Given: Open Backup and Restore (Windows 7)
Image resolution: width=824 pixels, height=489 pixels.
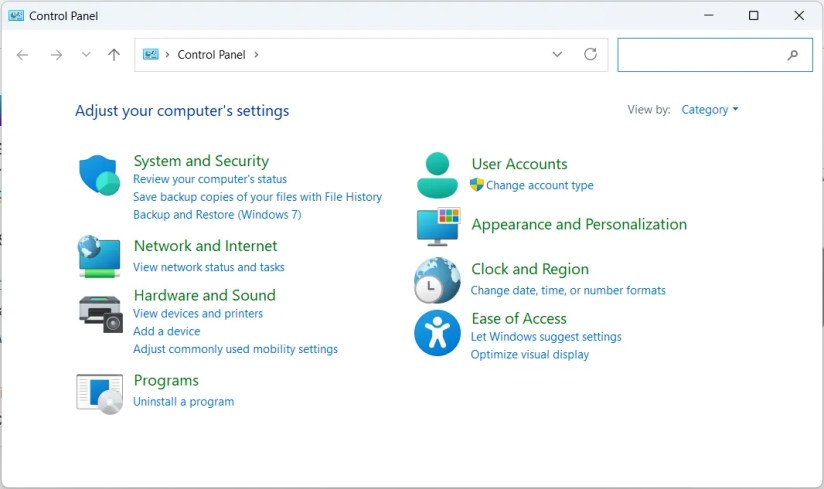Looking at the screenshot, I should pos(217,215).
